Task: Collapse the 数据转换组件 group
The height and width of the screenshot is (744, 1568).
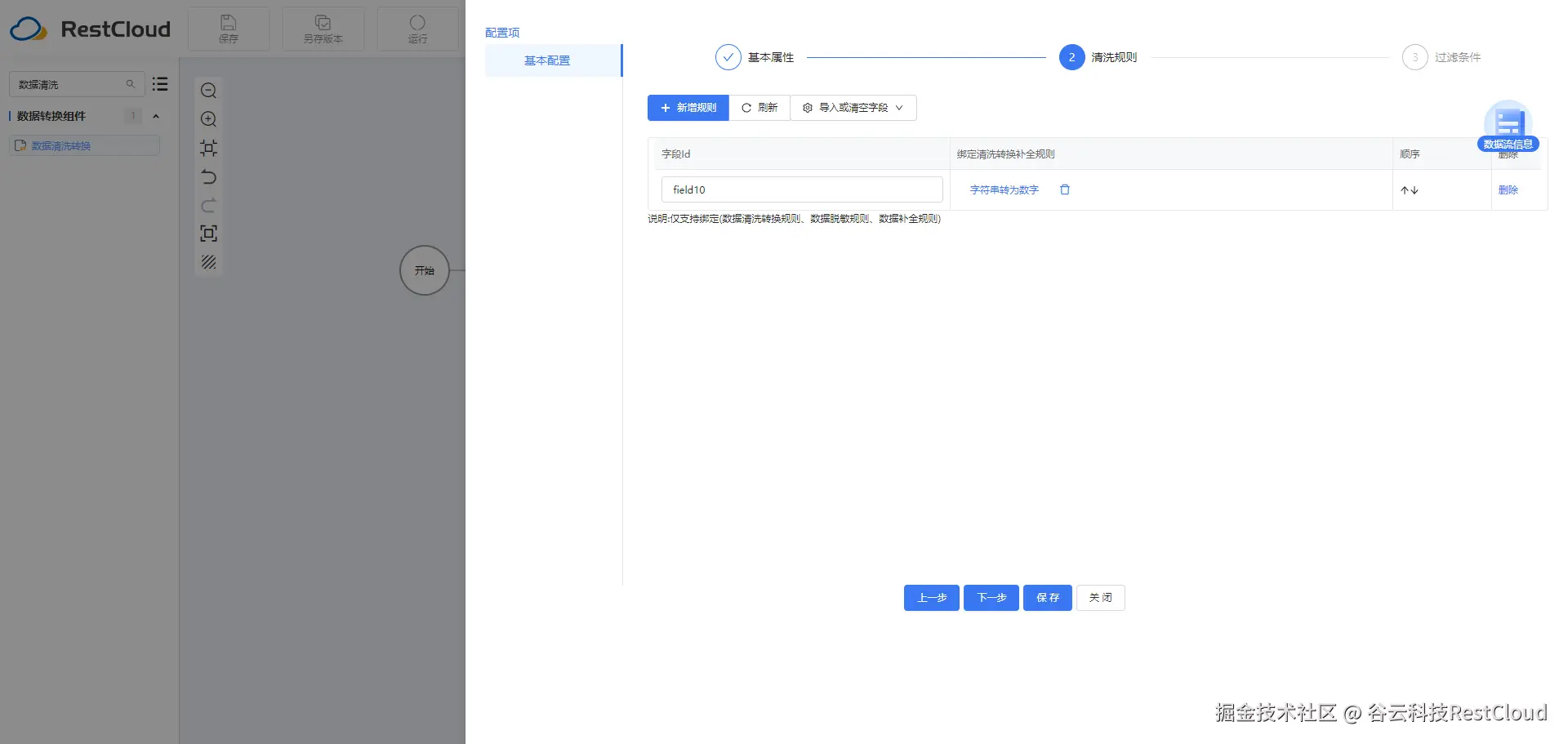Action: (156, 116)
